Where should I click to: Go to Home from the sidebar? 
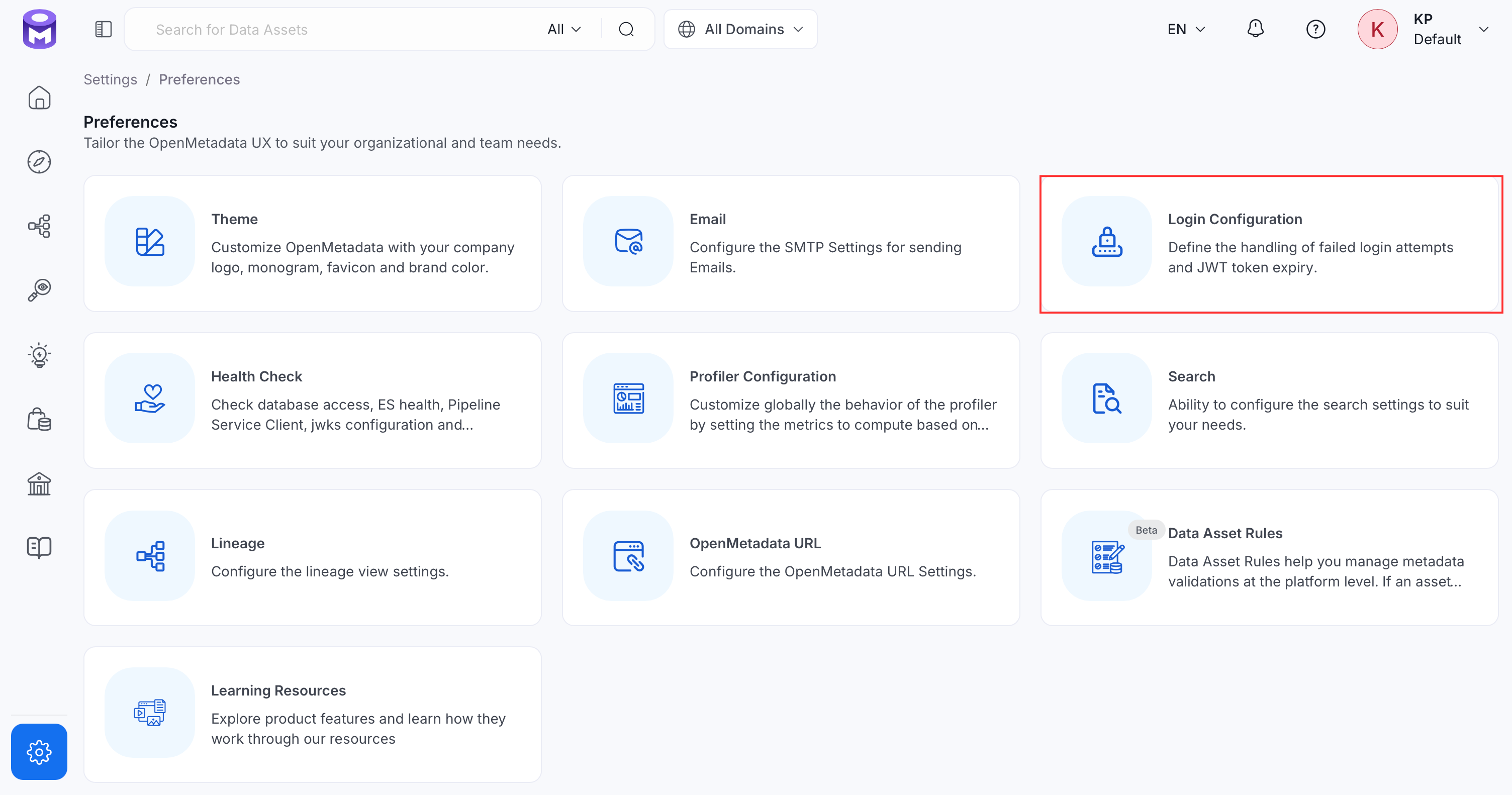[x=39, y=97]
